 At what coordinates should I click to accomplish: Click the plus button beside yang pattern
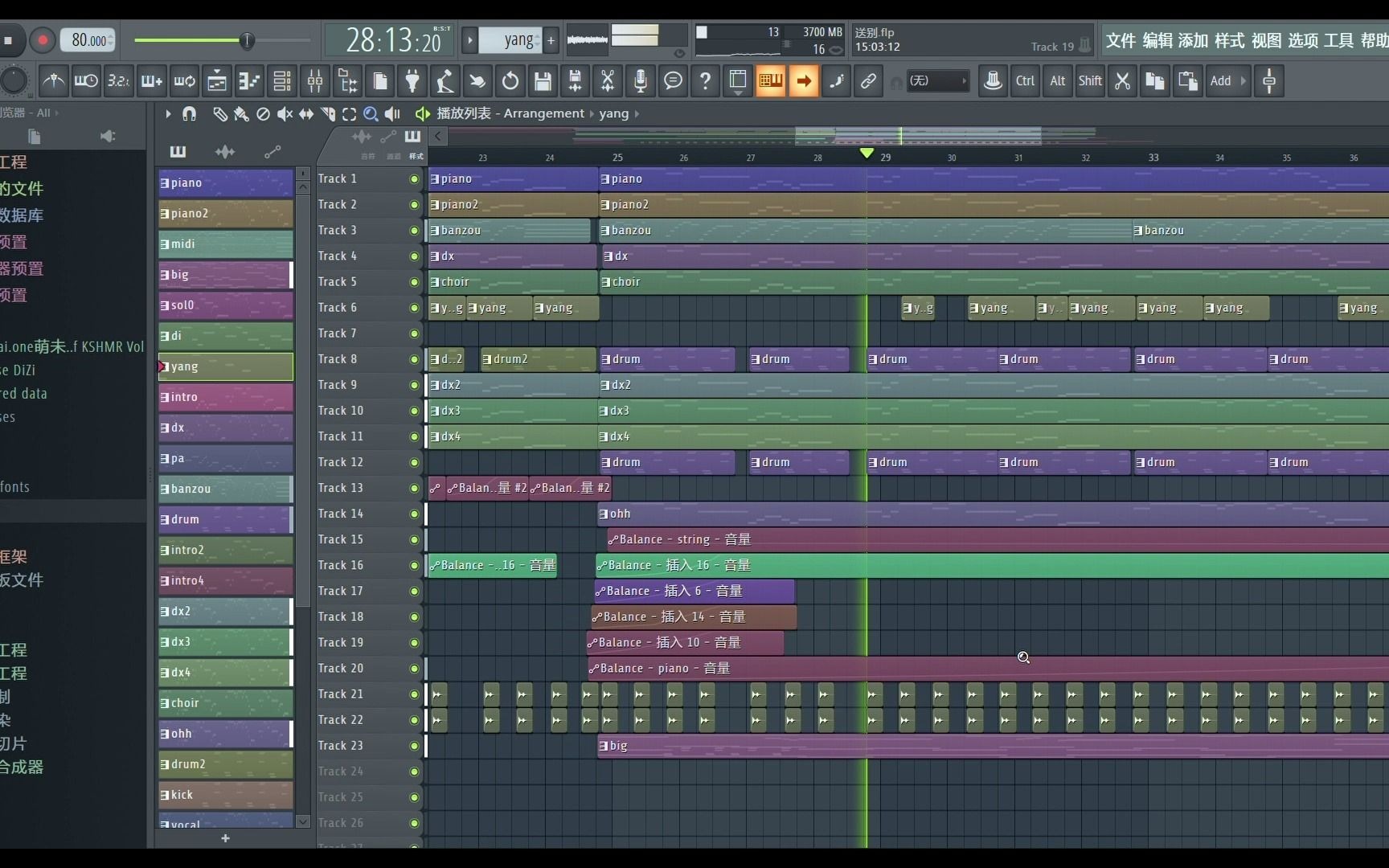(551, 40)
